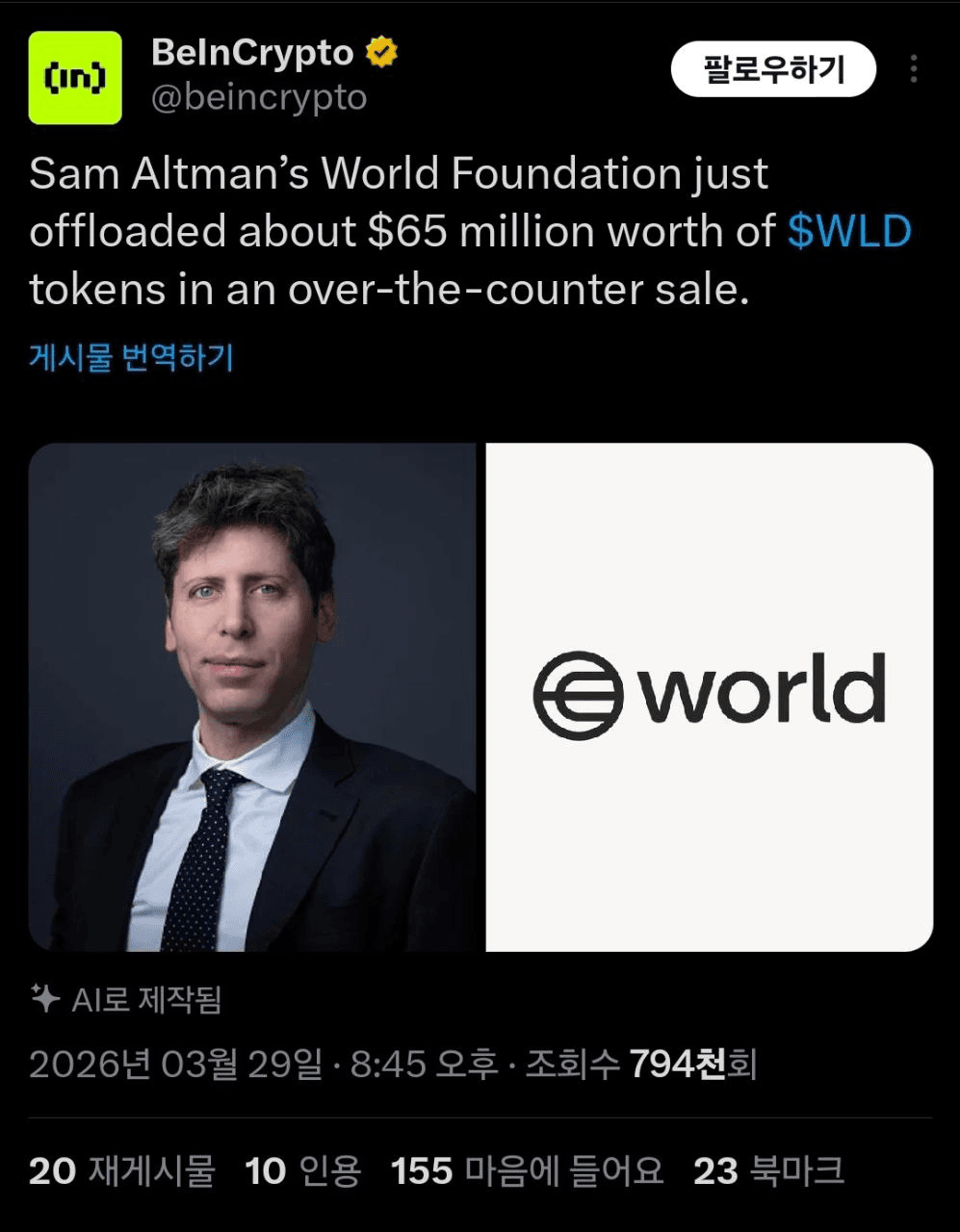Open the three-dot more options menu
The image size is (960, 1232).
coord(913,69)
